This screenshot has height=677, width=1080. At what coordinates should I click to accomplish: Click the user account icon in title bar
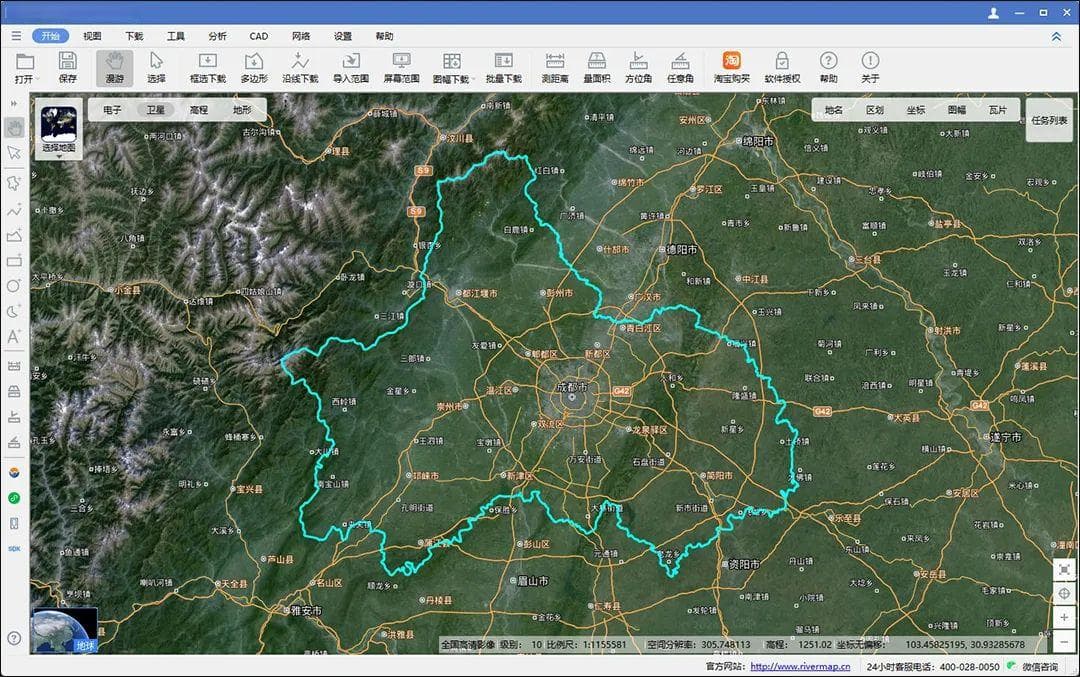tap(993, 12)
